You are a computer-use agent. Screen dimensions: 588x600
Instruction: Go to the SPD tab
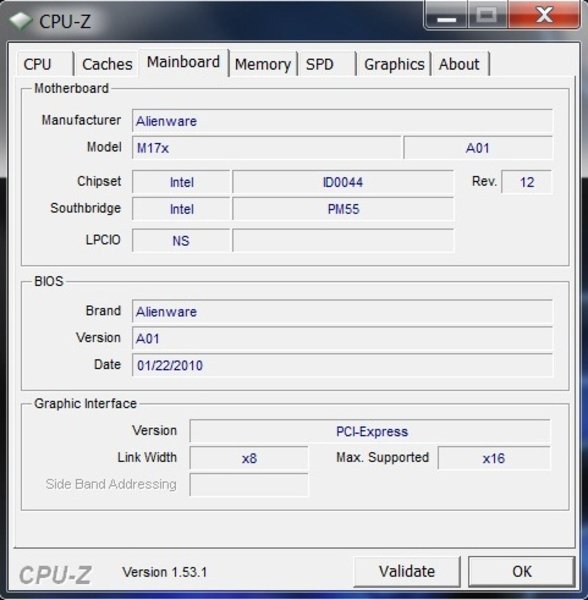(327, 64)
